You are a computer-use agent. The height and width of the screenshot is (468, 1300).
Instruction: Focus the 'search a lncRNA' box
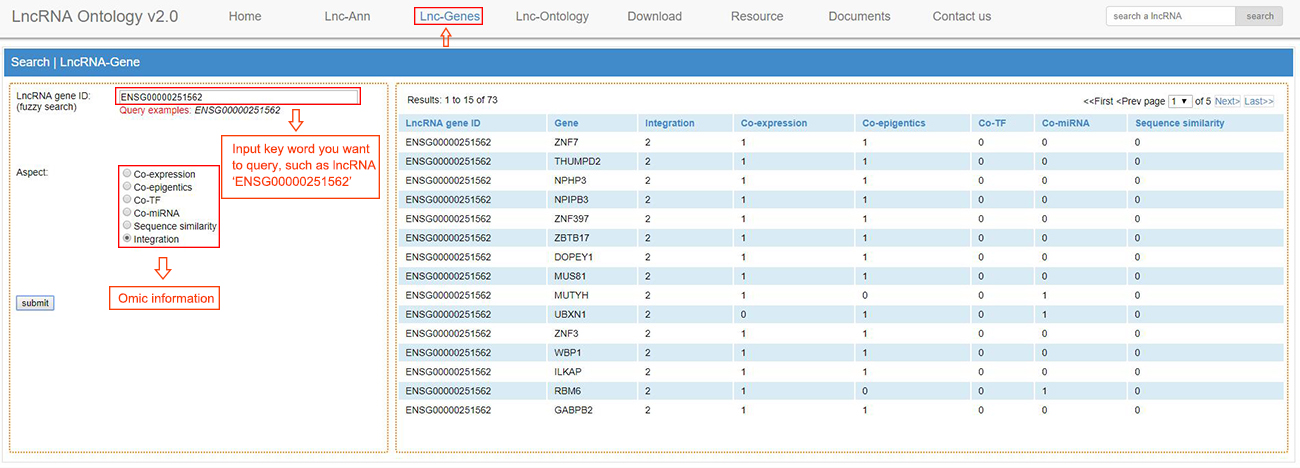click(1170, 16)
